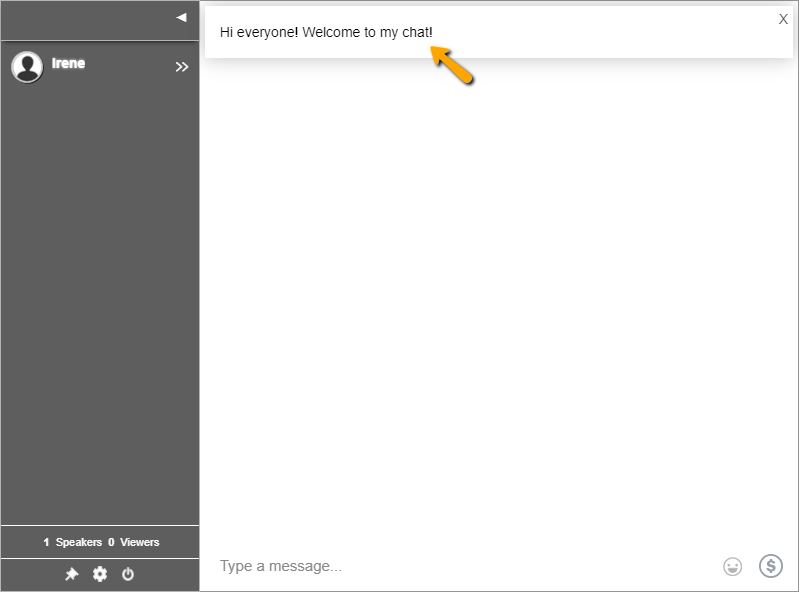Click the Speakers label in the sidebar

[x=78, y=542]
